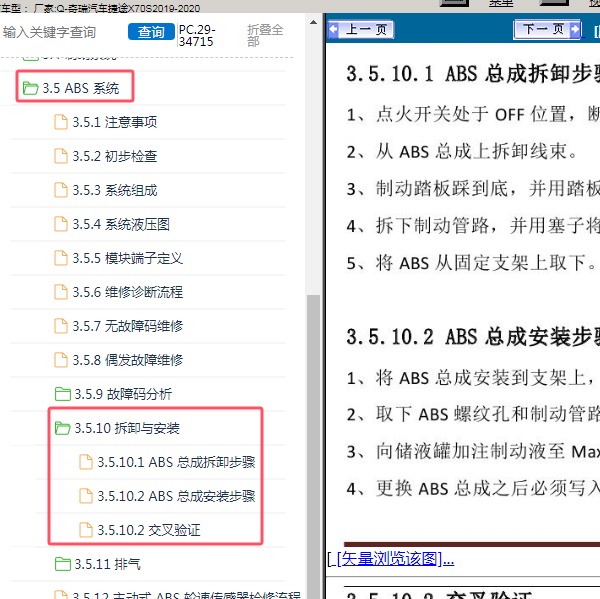This screenshot has height=599, width=600.
Task: Click the tree panel scrollbar thumb
Action: (x=313, y=446)
